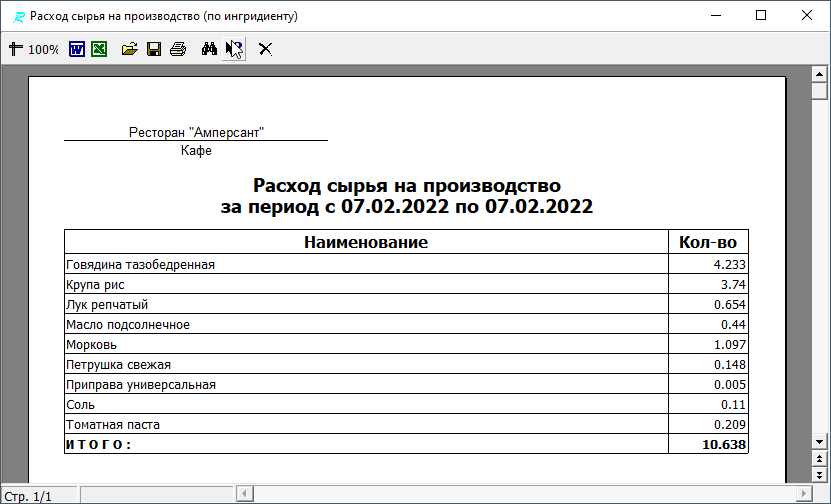The width and height of the screenshot is (831, 504).
Task: Maximize the report window
Action: 761,16
